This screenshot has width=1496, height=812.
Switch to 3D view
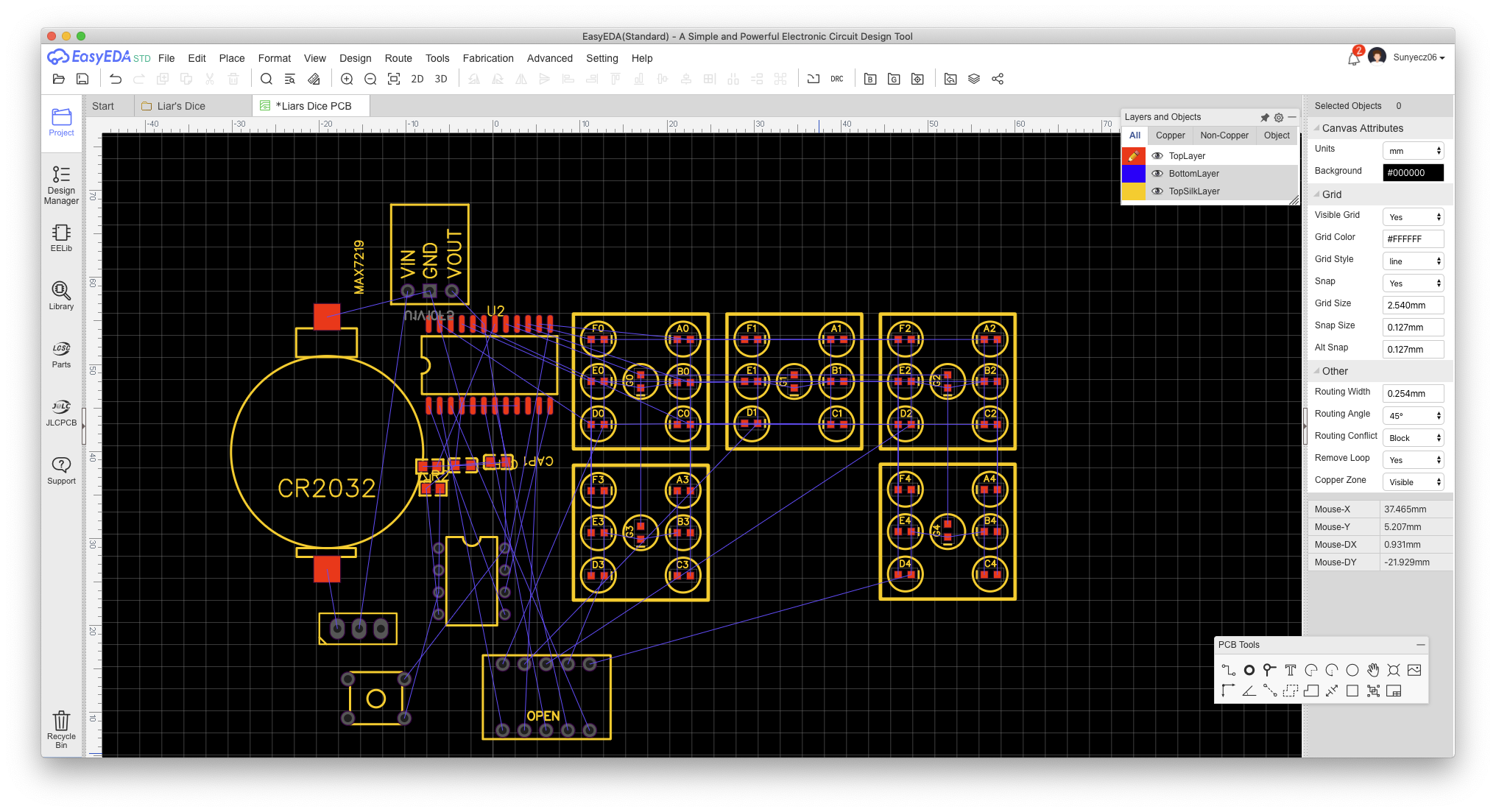(x=441, y=79)
